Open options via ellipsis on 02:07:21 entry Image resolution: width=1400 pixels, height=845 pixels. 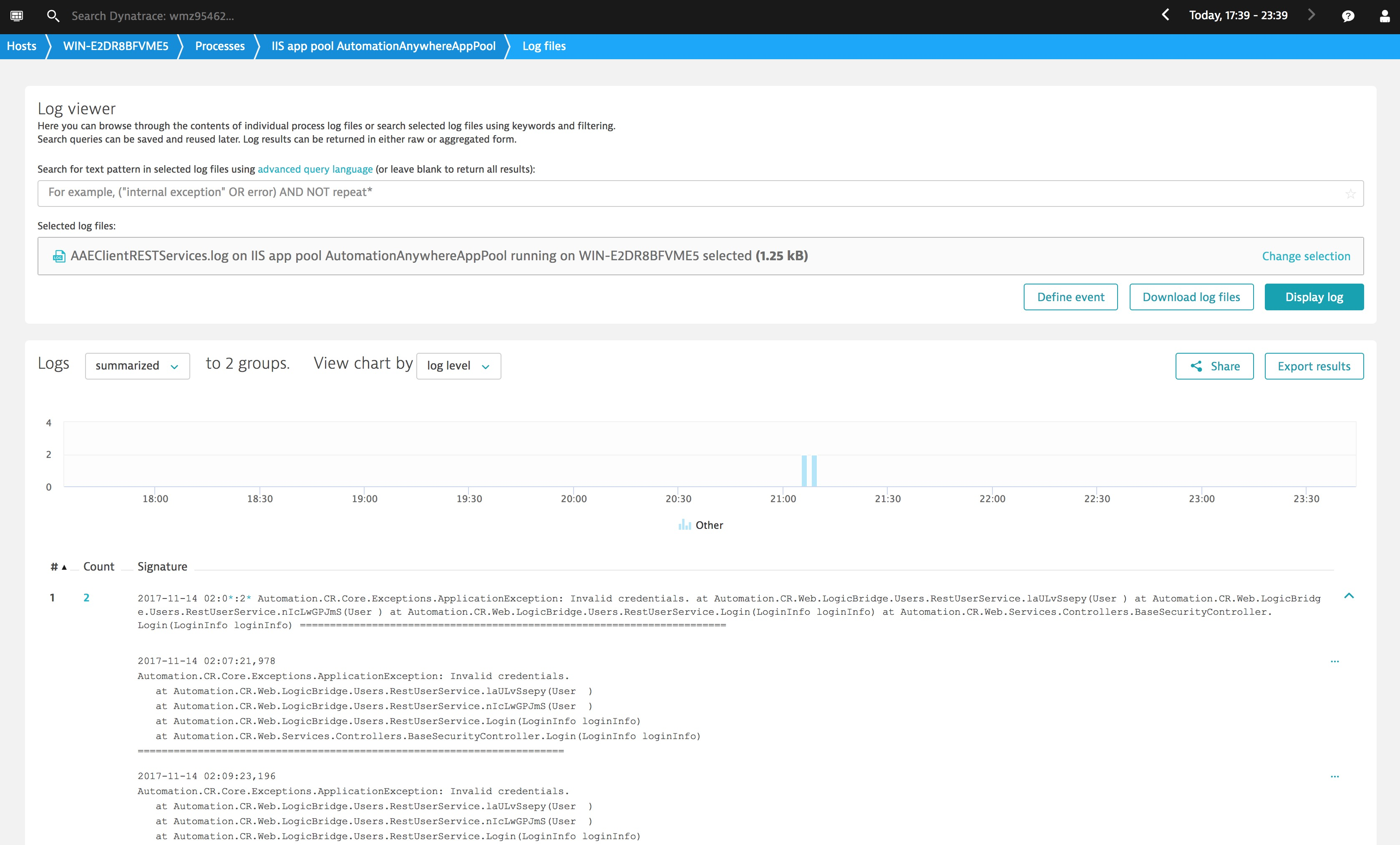tap(1335, 661)
